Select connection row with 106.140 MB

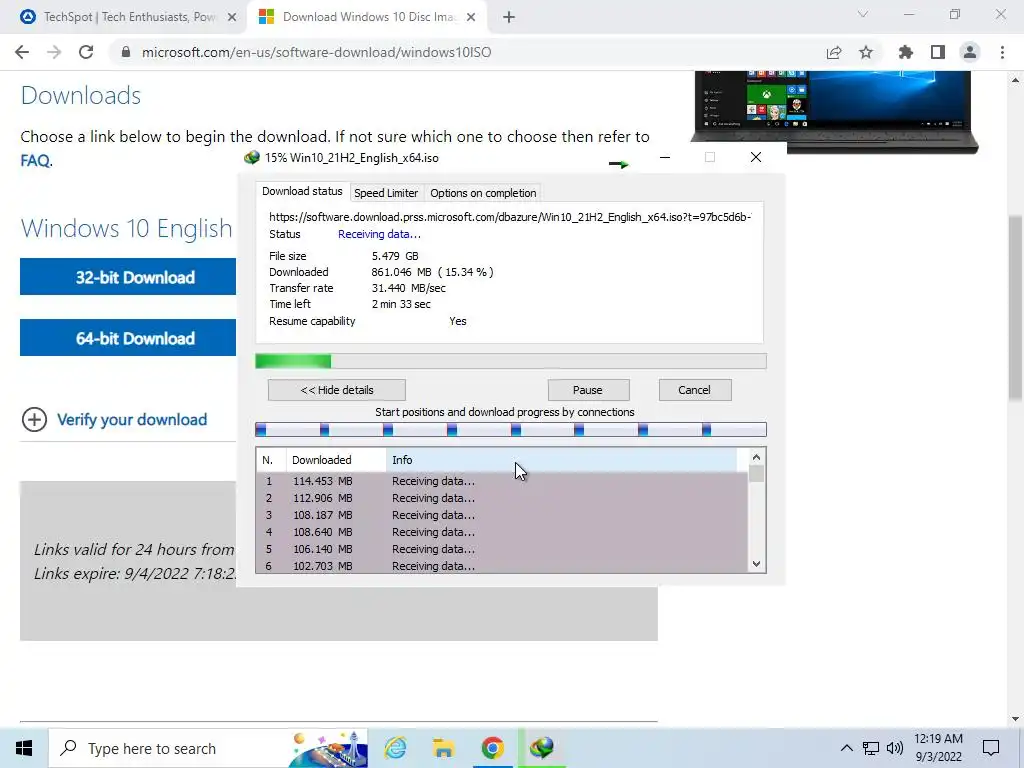pos(502,549)
